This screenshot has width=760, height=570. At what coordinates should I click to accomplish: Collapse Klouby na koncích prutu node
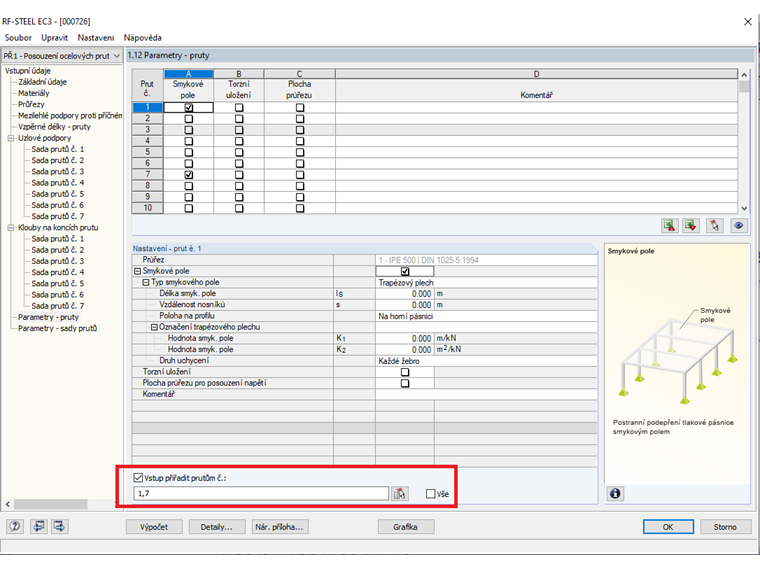coord(11,228)
